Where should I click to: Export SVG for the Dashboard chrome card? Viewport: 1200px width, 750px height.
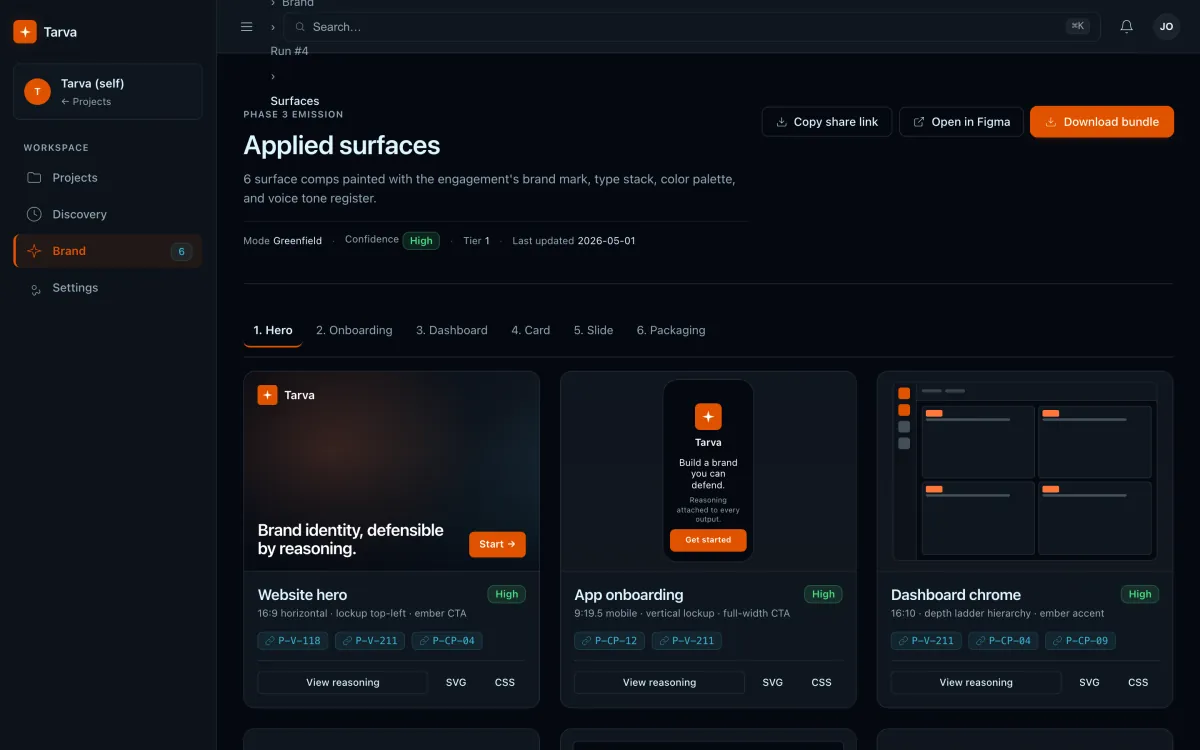1089,683
